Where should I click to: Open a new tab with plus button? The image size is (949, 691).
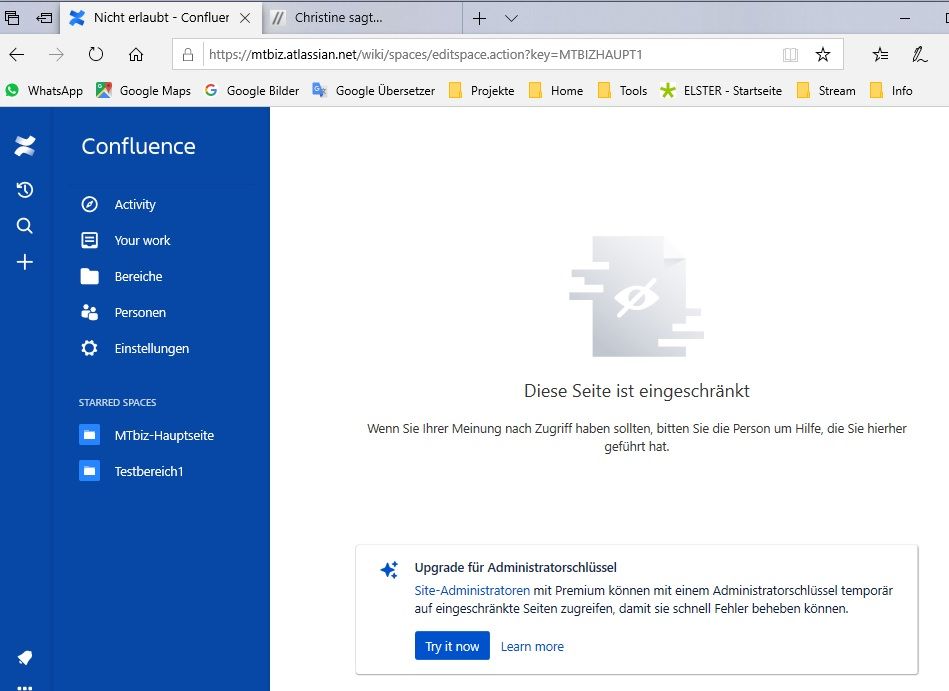pos(479,18)
